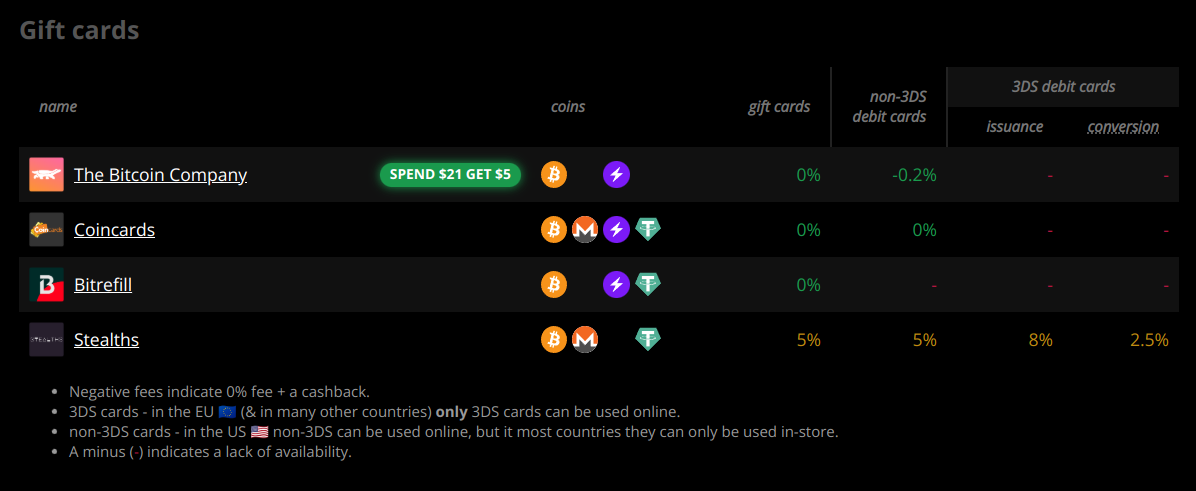
Task: Click the Coincards logo thumbnail
Action: click(47, 229)
